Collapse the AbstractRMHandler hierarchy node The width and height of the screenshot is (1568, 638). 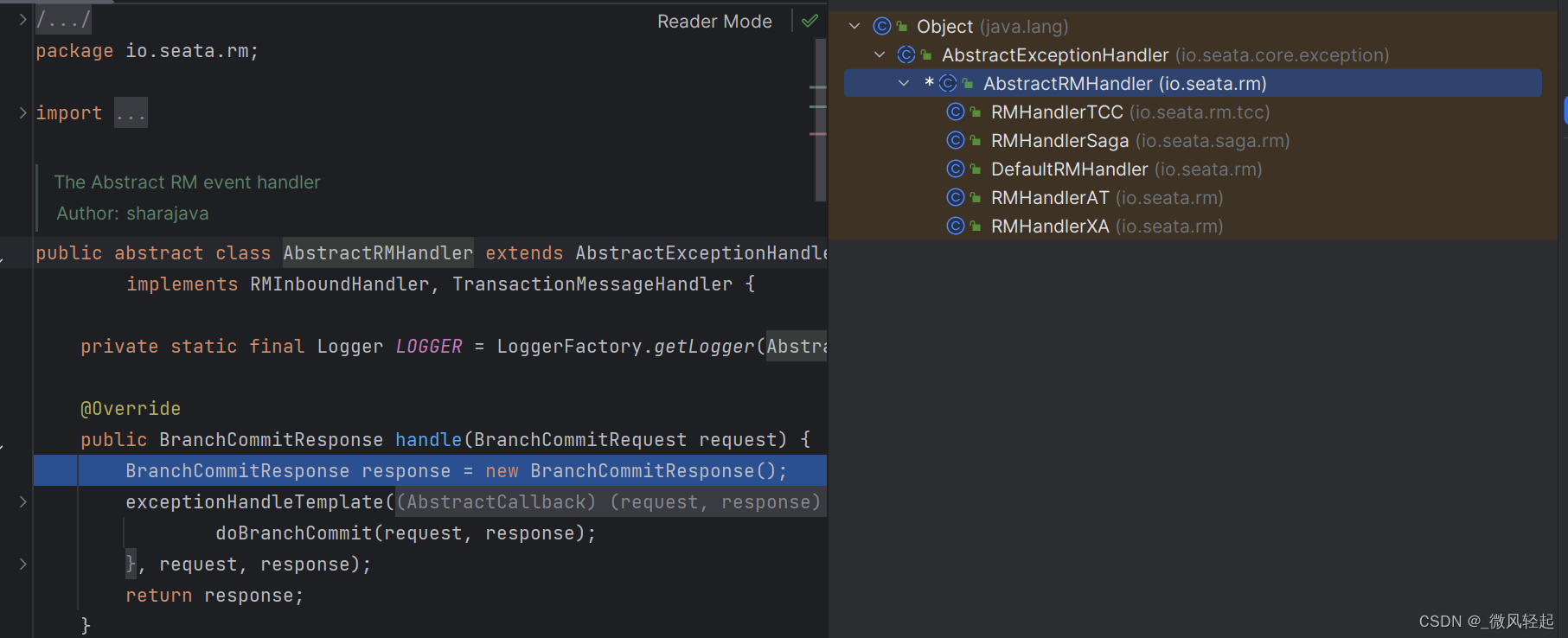tap(904, 84)
